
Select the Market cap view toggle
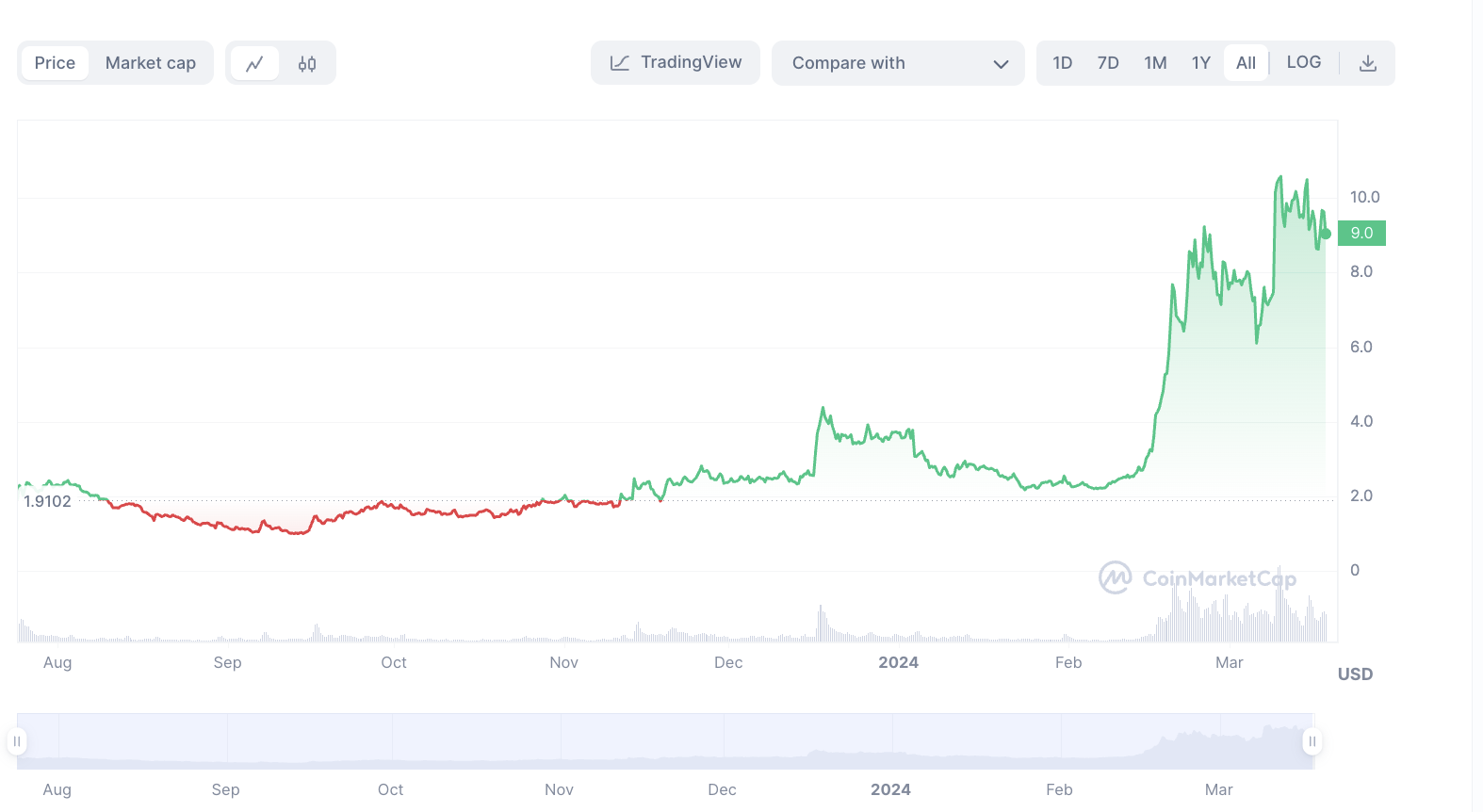[151, 63]
